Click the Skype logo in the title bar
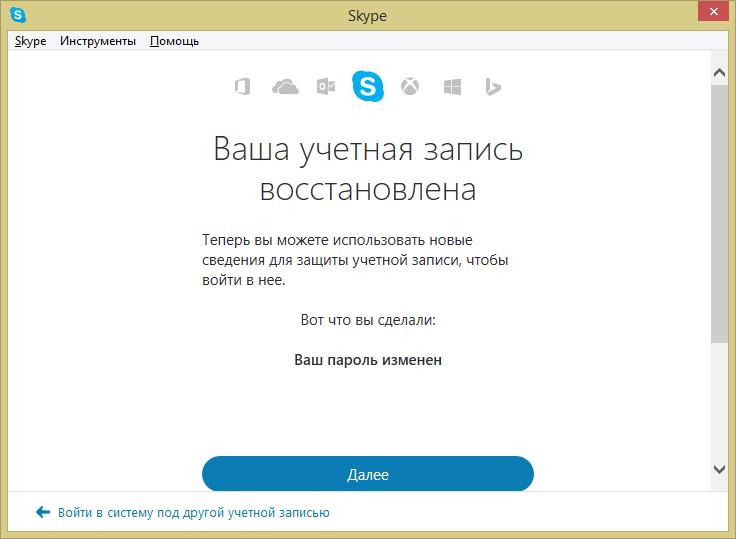The width and height of the screenshot is (736, 539). (18, 16)
